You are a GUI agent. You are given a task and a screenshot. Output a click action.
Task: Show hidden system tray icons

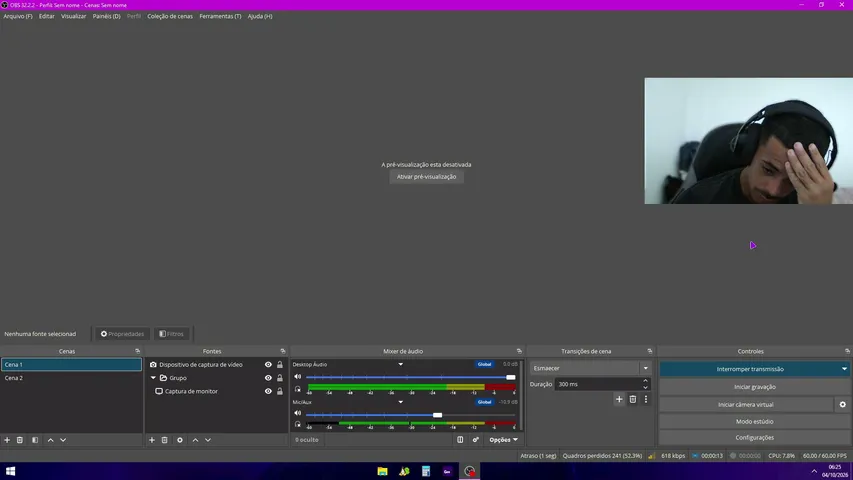(x=814, y=471)
